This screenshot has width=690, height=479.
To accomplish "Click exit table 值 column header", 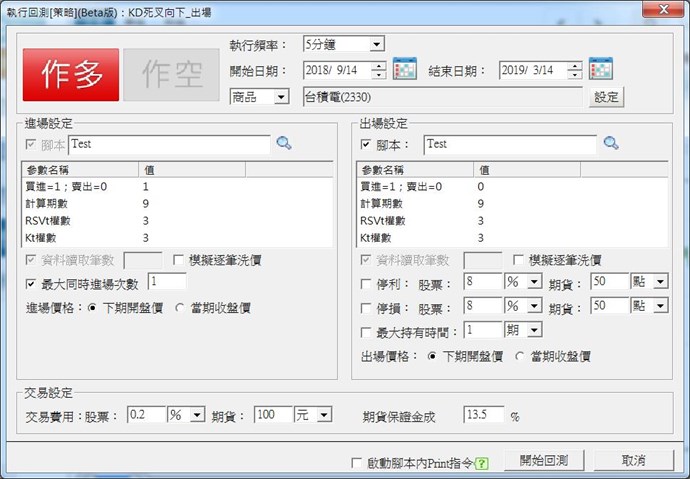I will [x=527, y=170].
